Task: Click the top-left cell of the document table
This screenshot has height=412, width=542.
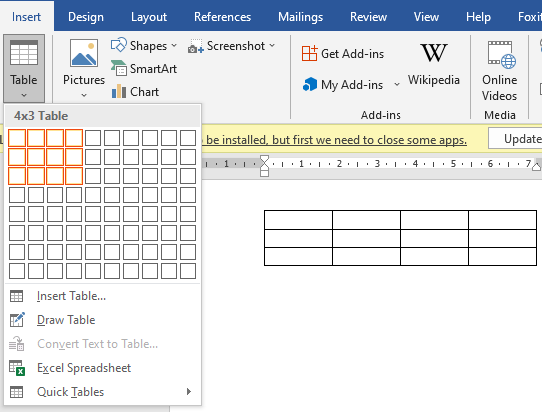Action: click(x=298, y=220)
